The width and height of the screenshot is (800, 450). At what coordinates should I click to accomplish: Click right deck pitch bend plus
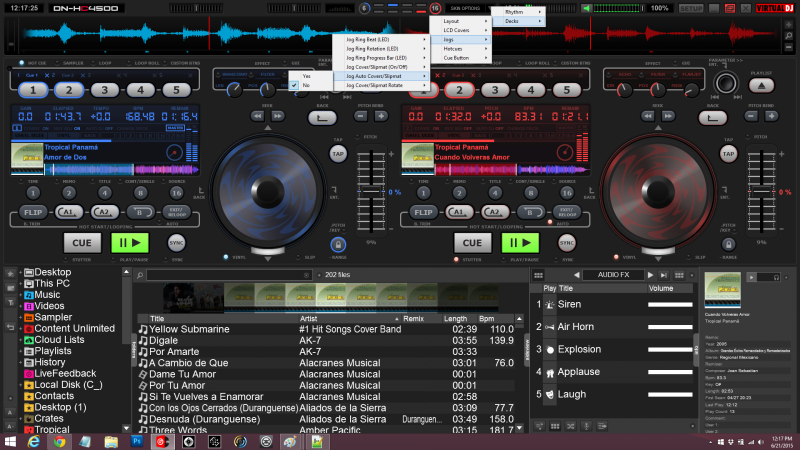(771, 116)
